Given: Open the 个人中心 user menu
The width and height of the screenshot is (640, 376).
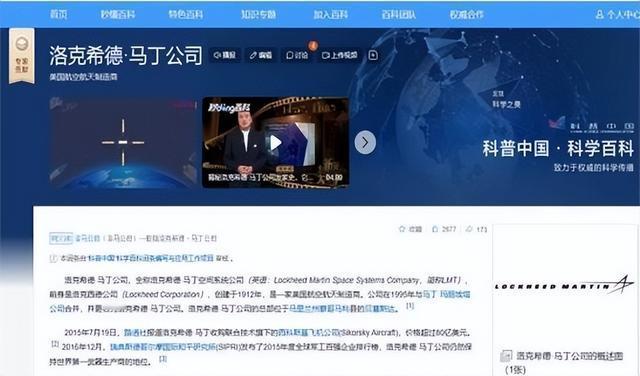Looking at the screenshot, I should pyautogui.click(x=617, y=15).
